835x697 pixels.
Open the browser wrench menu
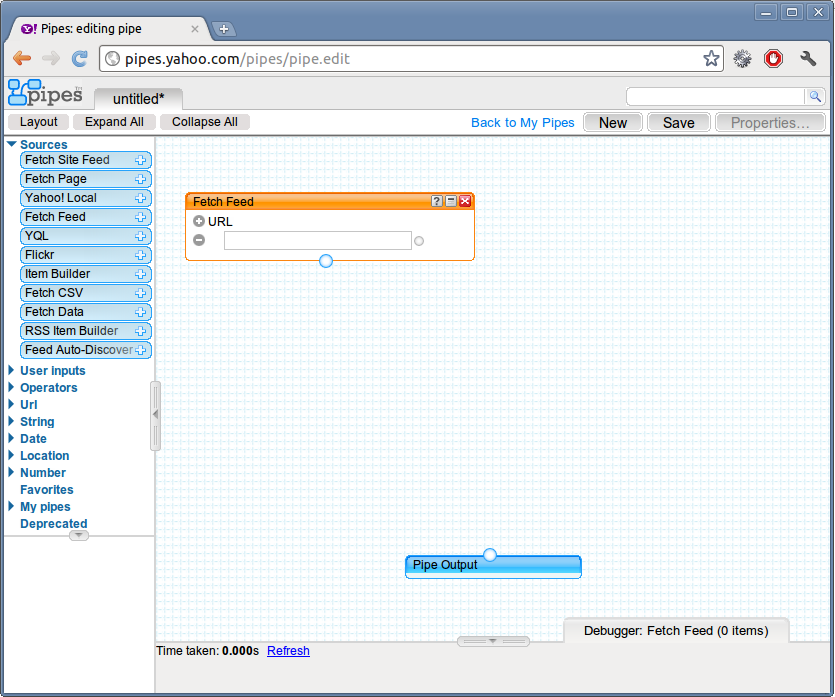coord(808,58)
